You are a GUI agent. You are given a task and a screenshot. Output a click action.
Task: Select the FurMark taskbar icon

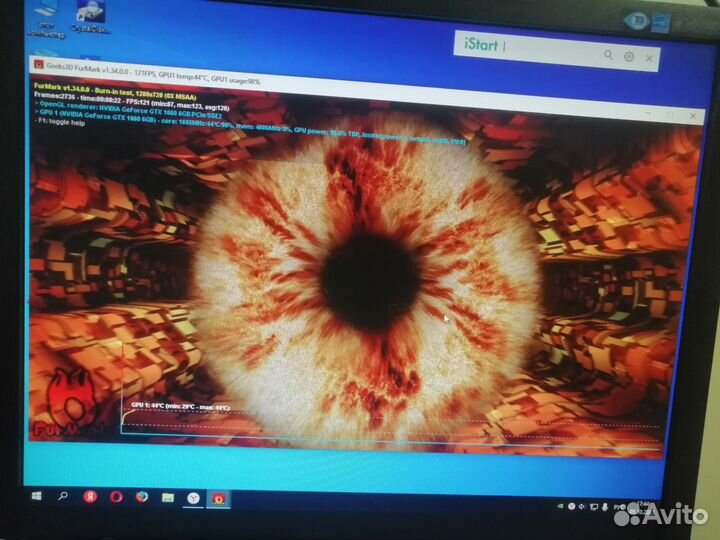pos(219,497)
